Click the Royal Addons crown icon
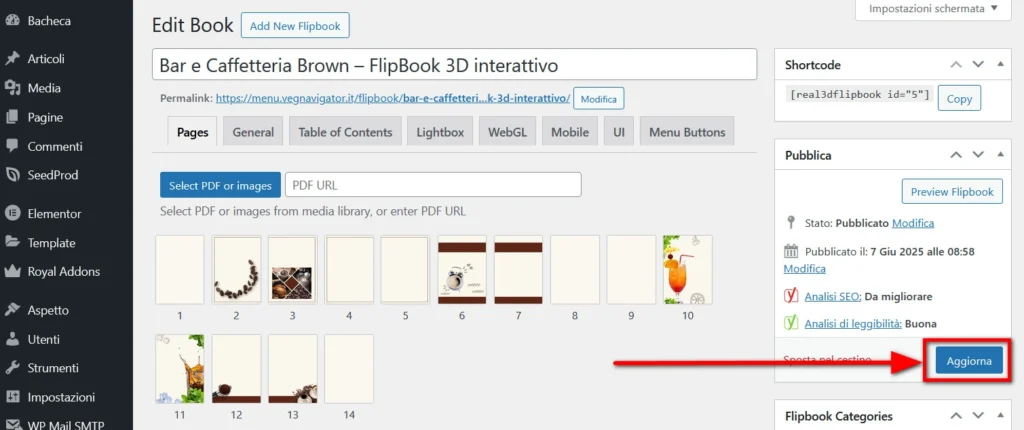 coord(12,271)
